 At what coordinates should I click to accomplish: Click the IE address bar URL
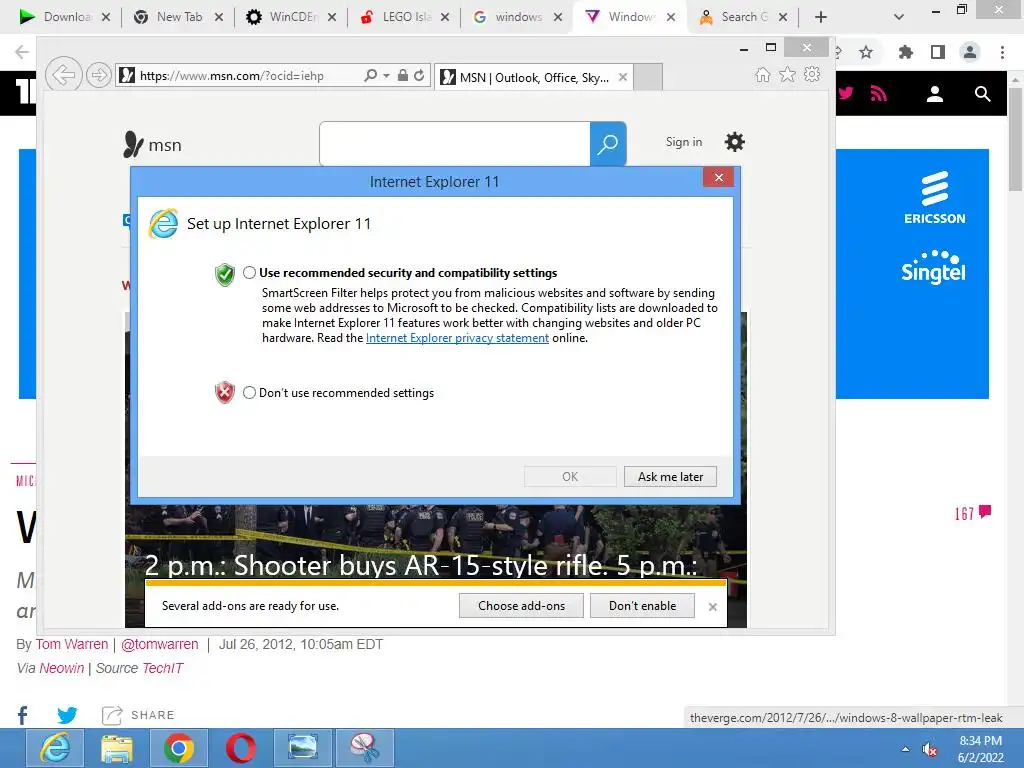tap(232, 76)
